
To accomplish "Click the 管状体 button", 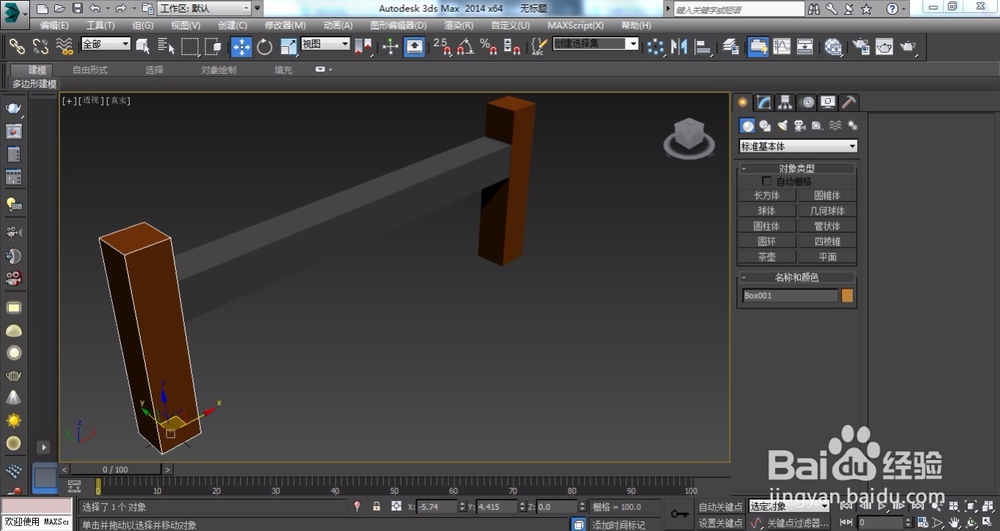I will [x=827, y=226].
